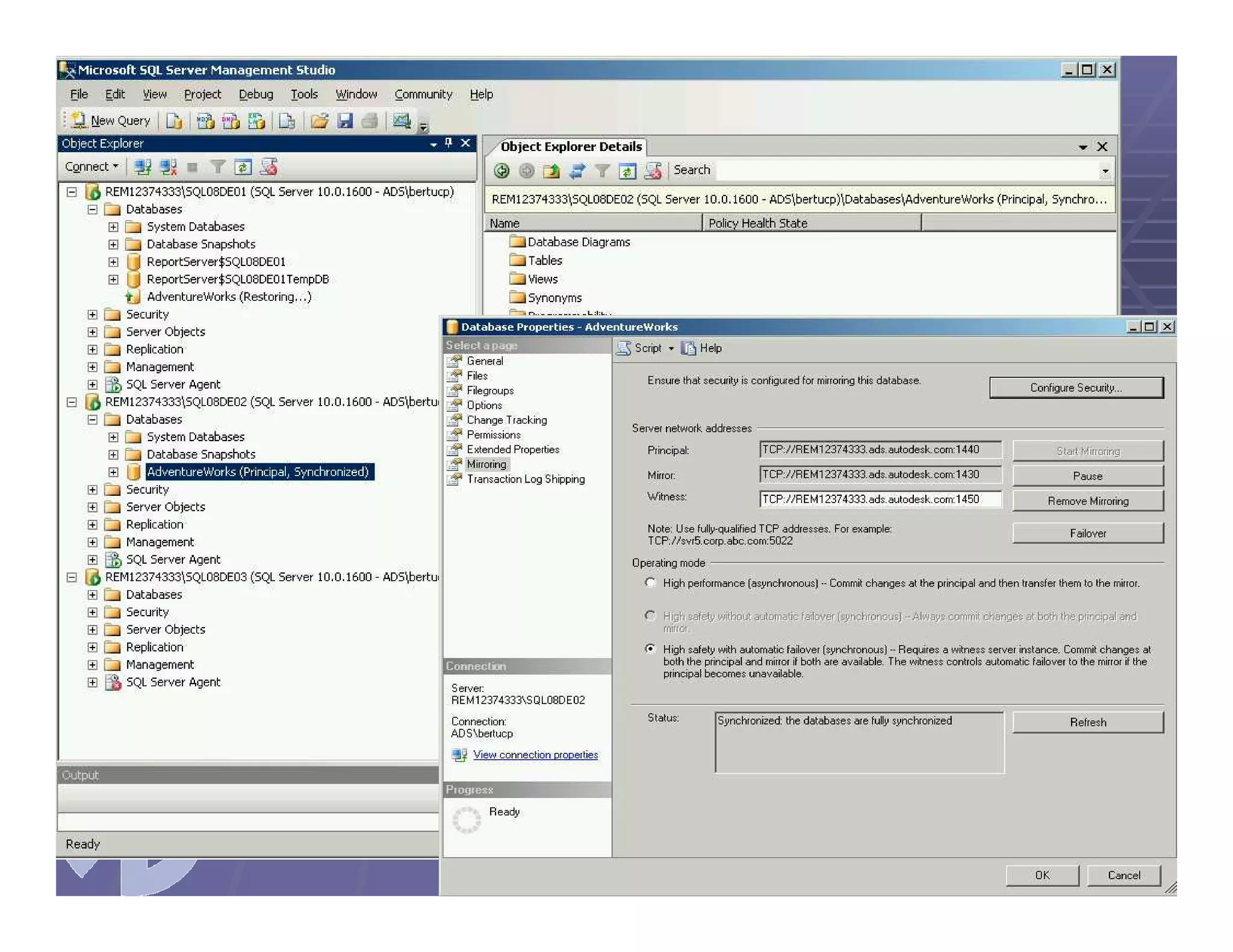Click the Remove Mirroring button

pyautogui.click(x=1087, y=501)
